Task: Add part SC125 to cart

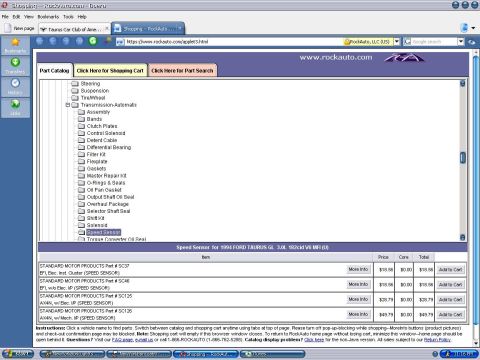Action: [x=450, y=300]
